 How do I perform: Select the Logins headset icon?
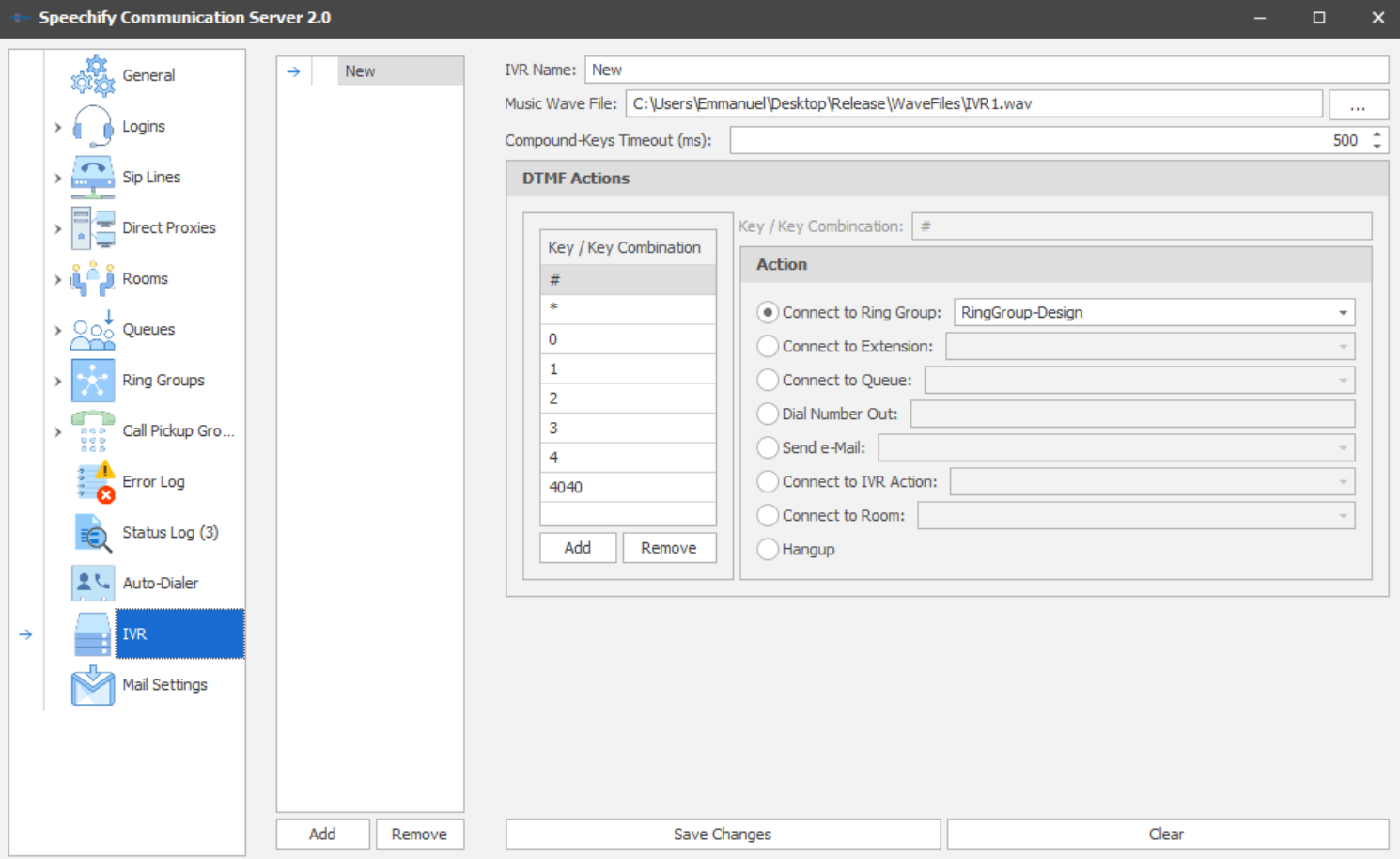[93, 126]
